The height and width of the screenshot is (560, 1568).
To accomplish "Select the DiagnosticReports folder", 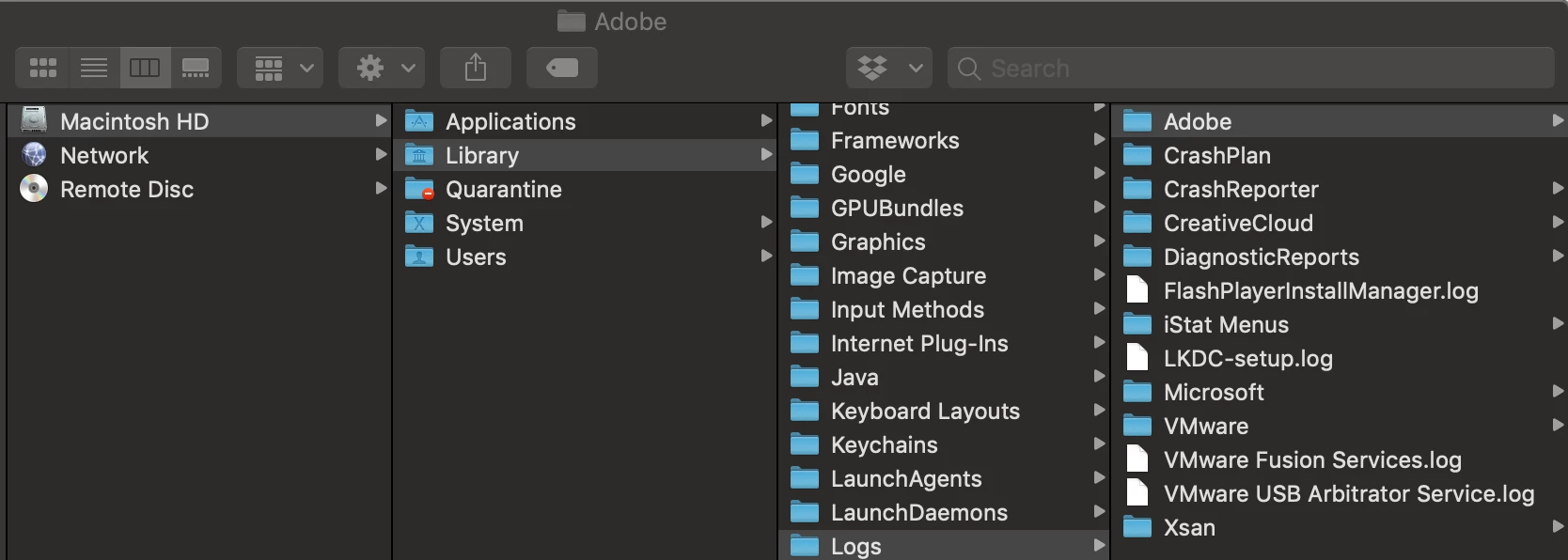I will pos(1340,257).
